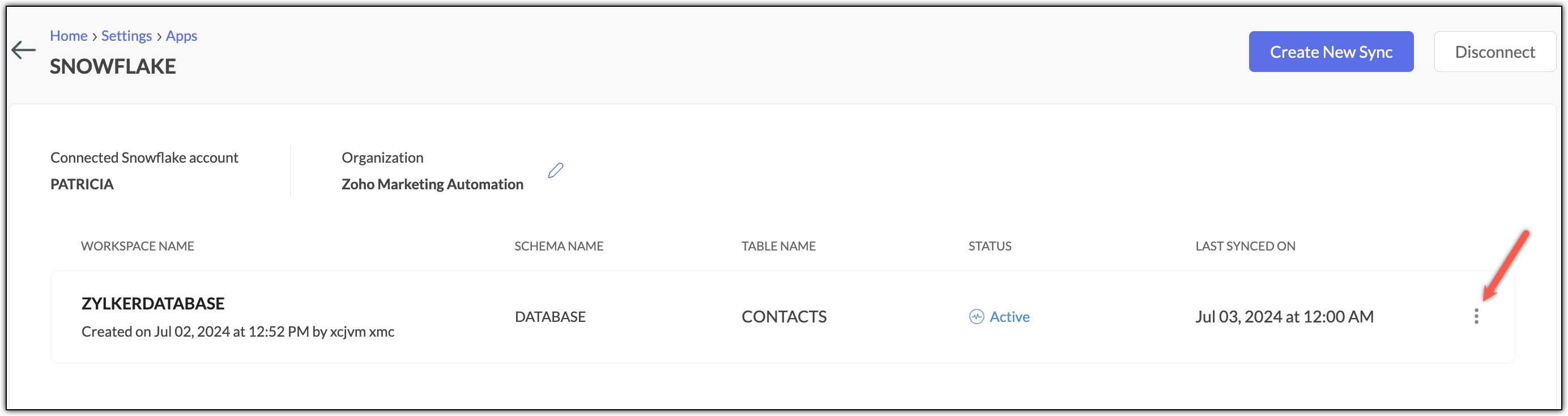Screen dimensions: 1568x416
Task: Open the three-dot options menu for ZYLKERDATABASE
Action: click(1476, 316)
